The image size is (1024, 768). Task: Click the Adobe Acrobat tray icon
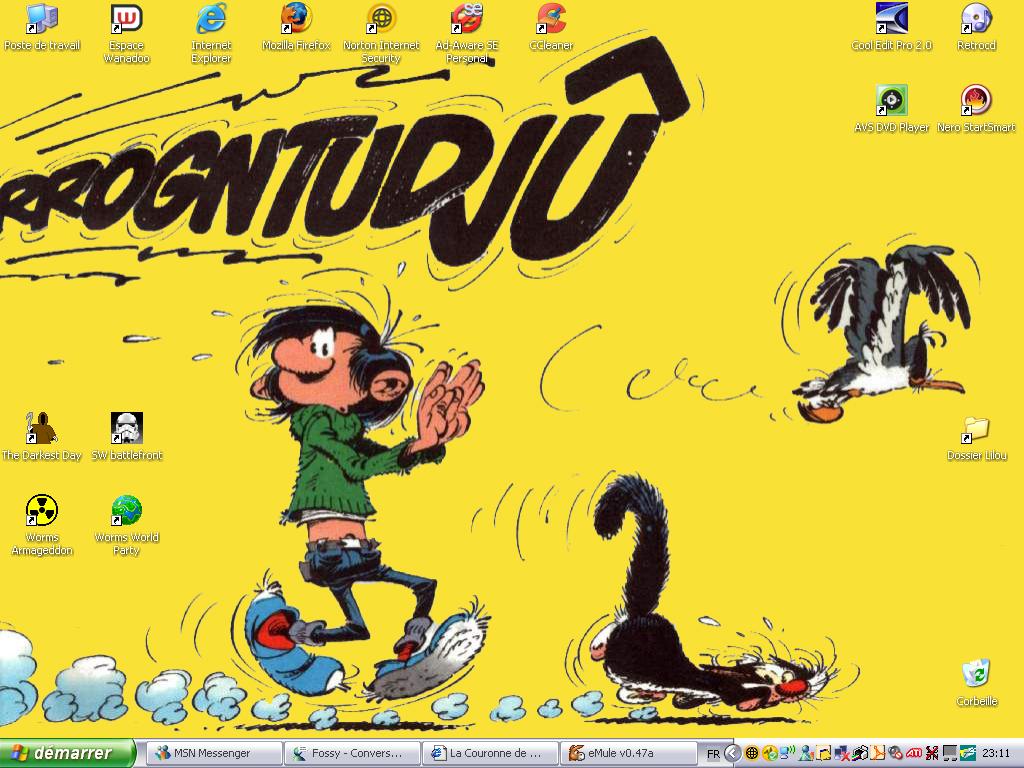click(878, 753)
